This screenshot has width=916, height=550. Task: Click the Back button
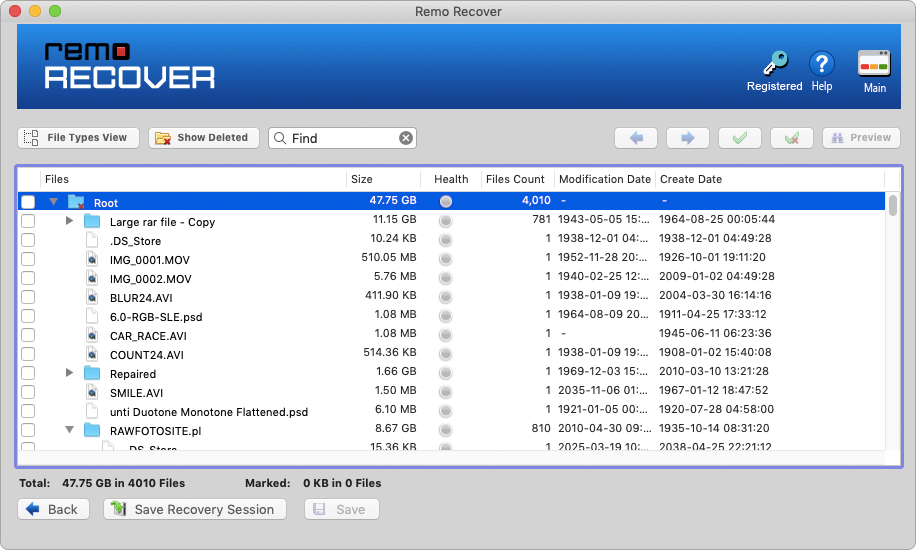coord(53,509)
